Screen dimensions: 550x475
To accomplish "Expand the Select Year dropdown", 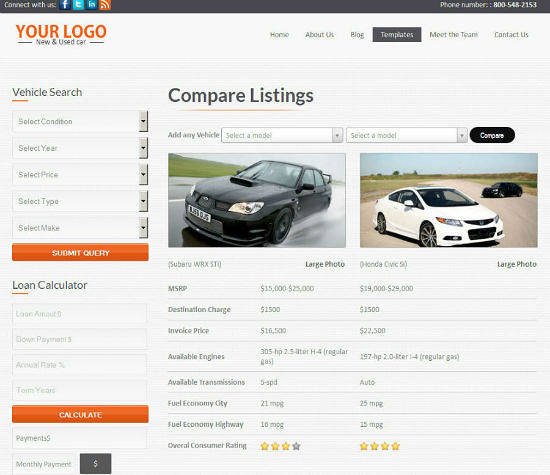I will [x=80, y=148].
